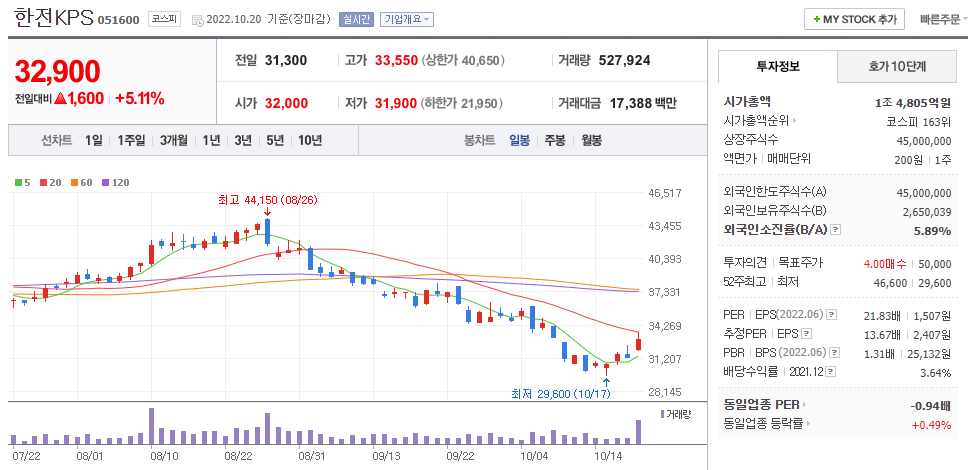This screenshot has height=470, width=970.
Task: Select the 1주일 line chart period
Action: [x=131, y=140]
